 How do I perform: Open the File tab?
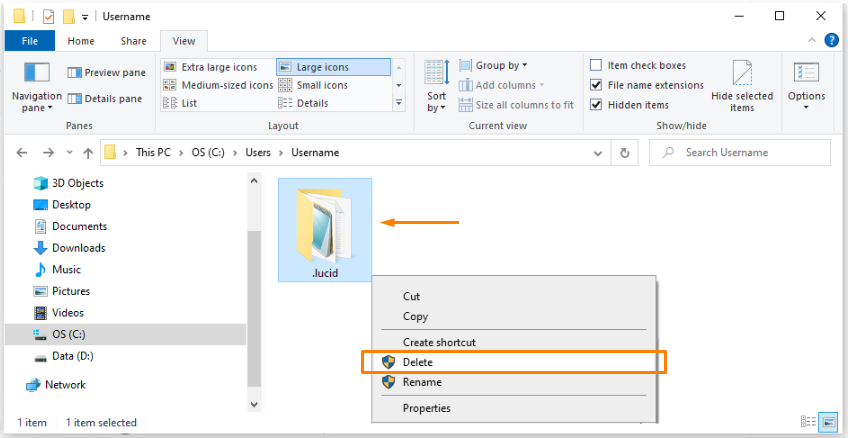click(30, 41)
